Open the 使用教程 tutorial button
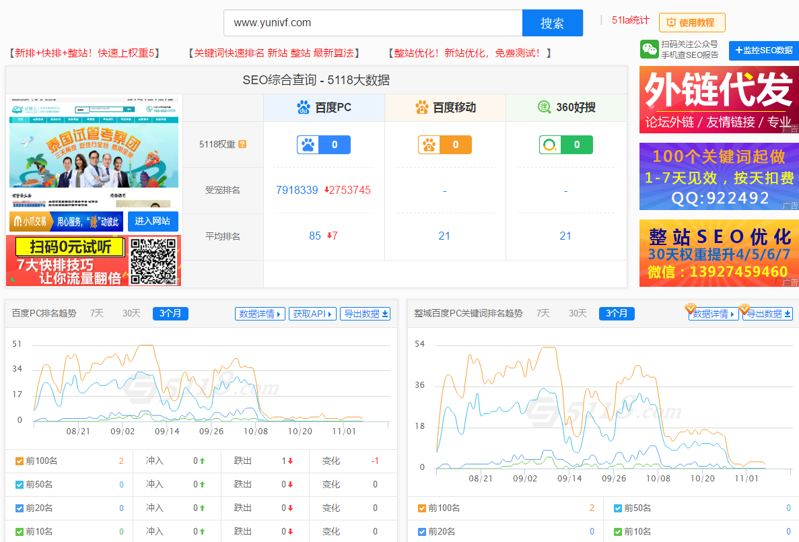 [x=692, y=23]
